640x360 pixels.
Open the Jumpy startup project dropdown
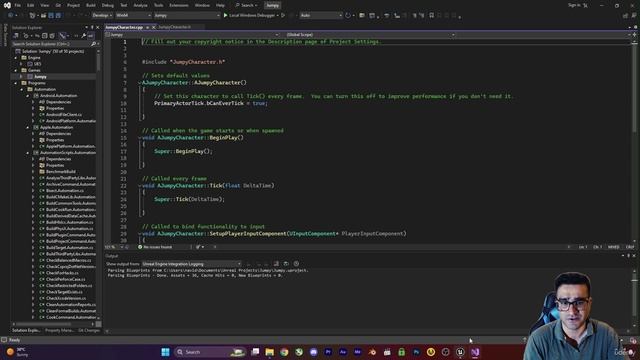coord(187,16)
